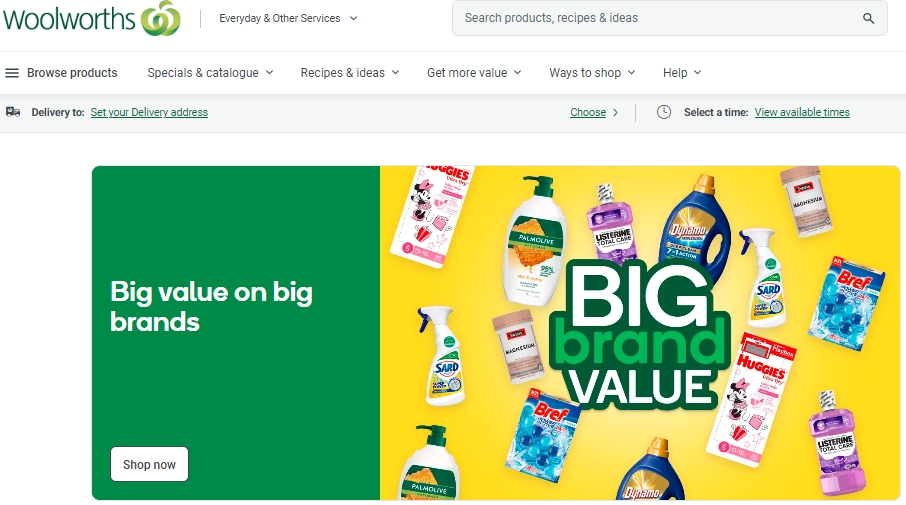Click the search magnifier icon
Screen dimensions: 906x505
tap(868, 18)
